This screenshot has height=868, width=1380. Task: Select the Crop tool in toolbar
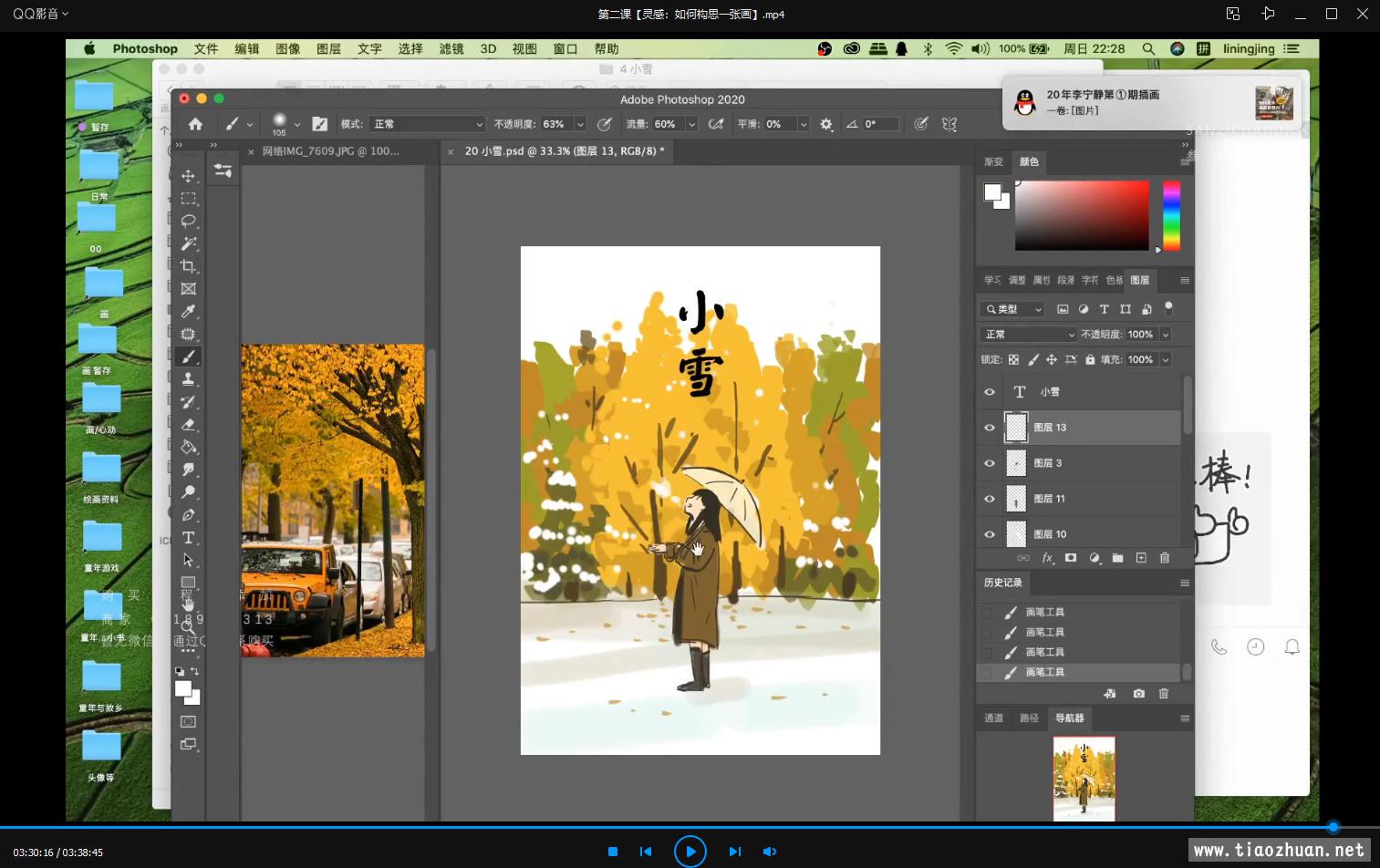[x=188, y=266]
